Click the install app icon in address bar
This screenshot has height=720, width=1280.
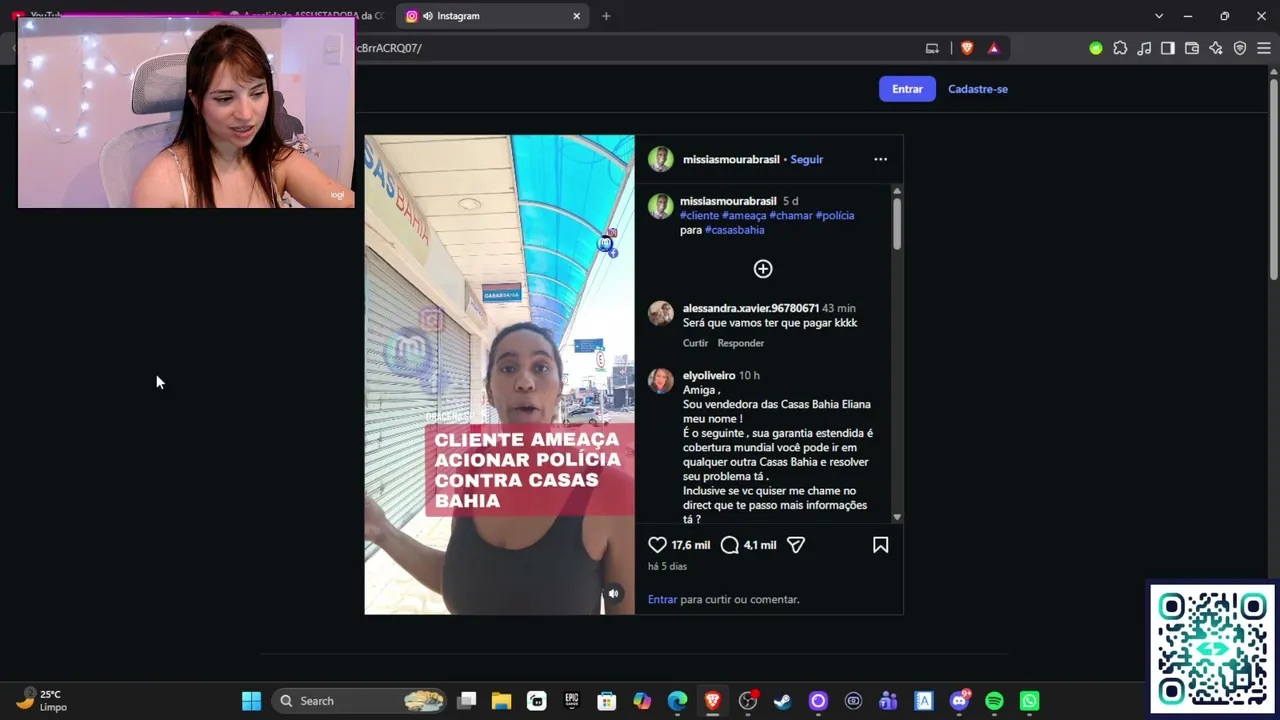tap(932, 48)
